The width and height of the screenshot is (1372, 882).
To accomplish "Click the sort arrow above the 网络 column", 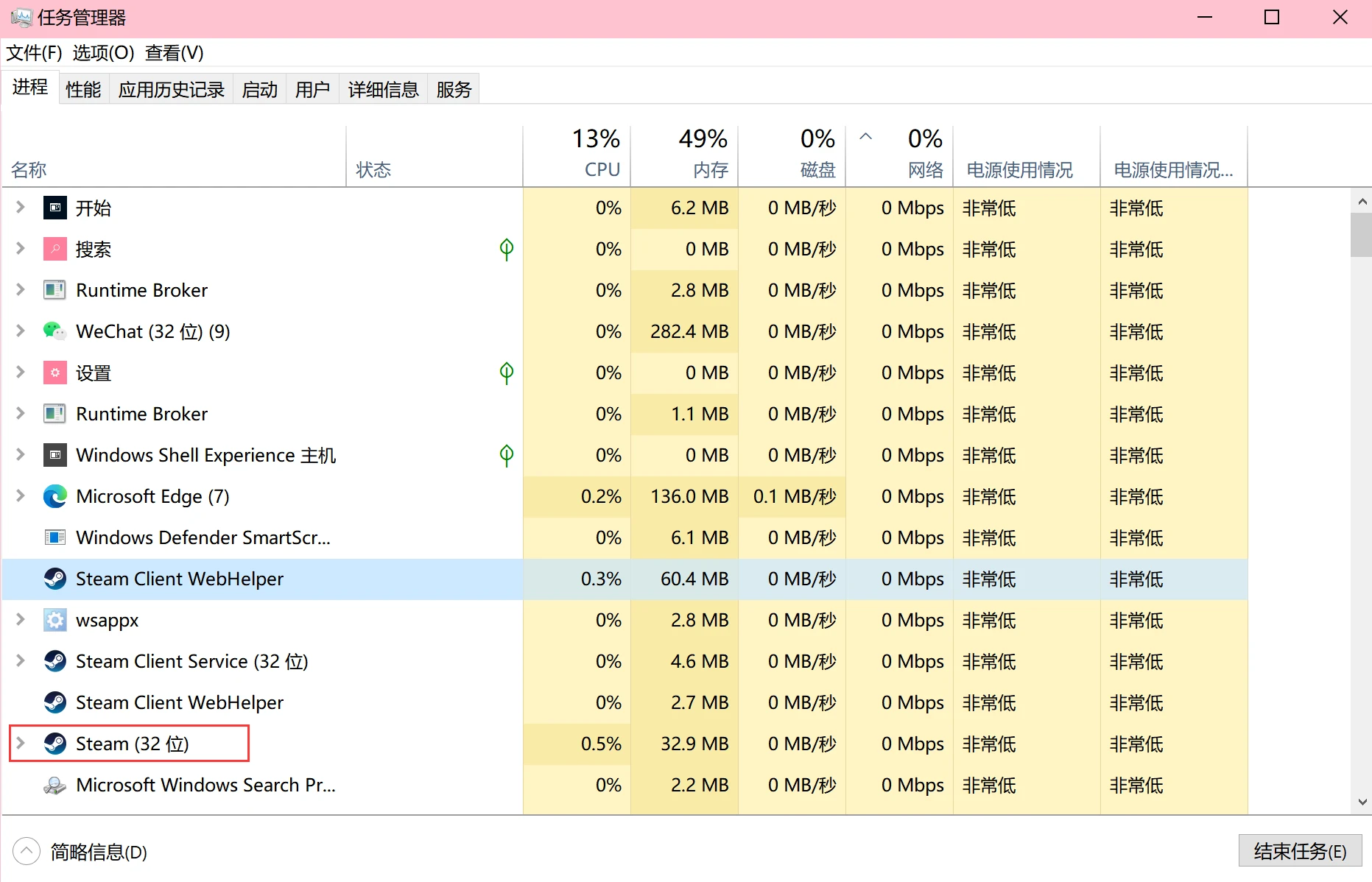I will coord(866,136).
